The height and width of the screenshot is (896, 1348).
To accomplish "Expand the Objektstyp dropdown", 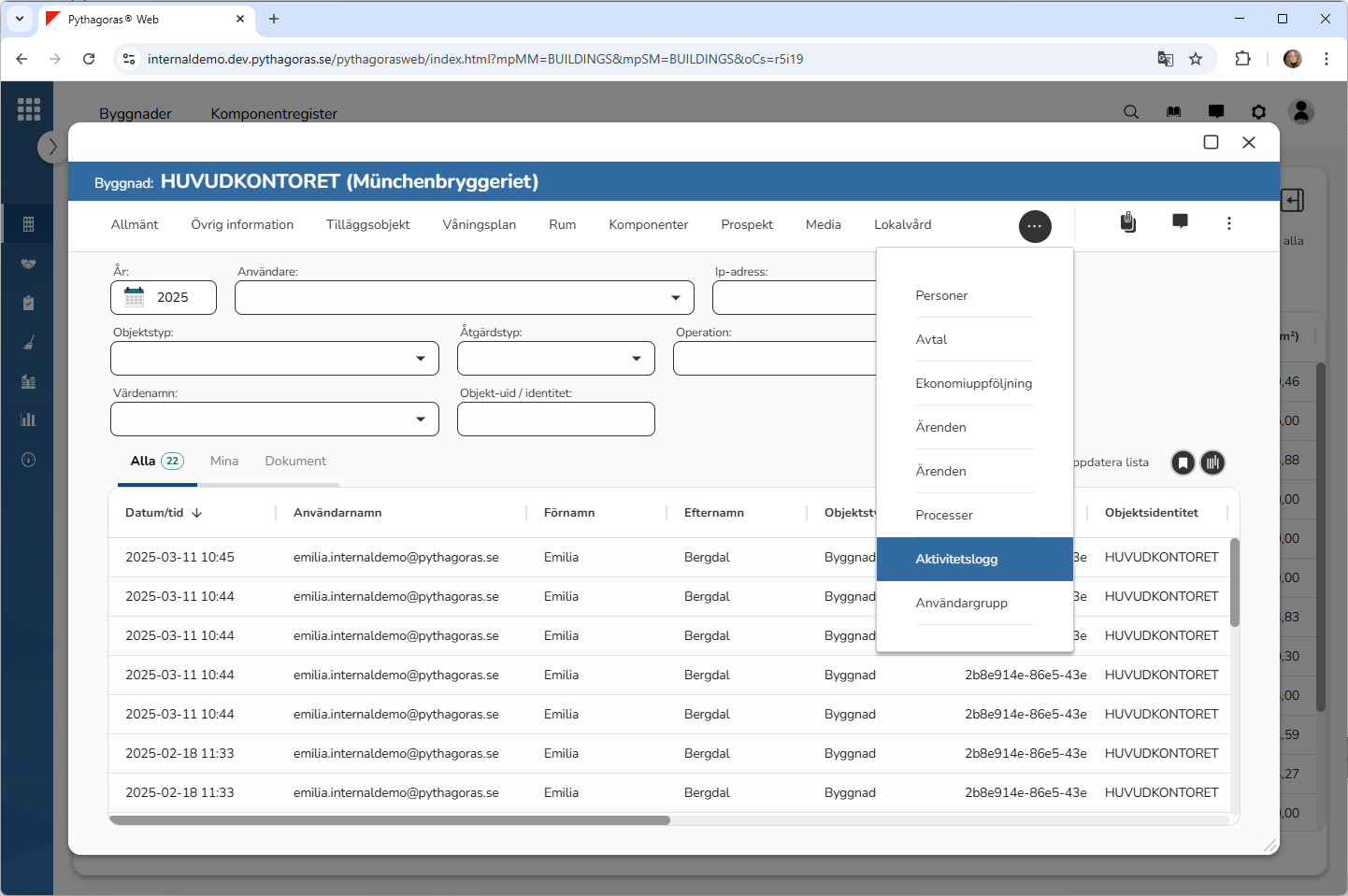I will [x=420, y=359].
